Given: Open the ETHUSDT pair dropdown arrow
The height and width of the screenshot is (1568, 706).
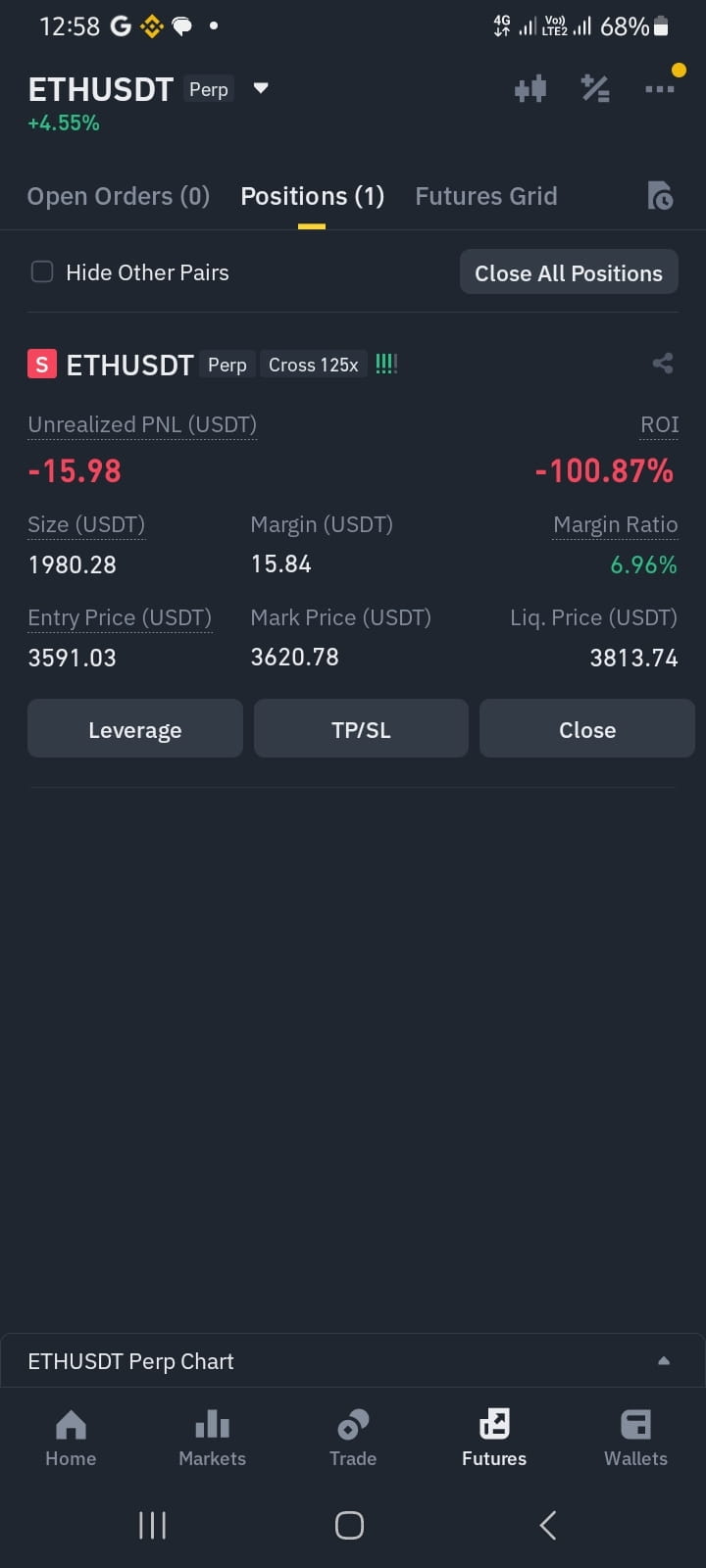Looking at the screenshot, I should tap(261, 88).
